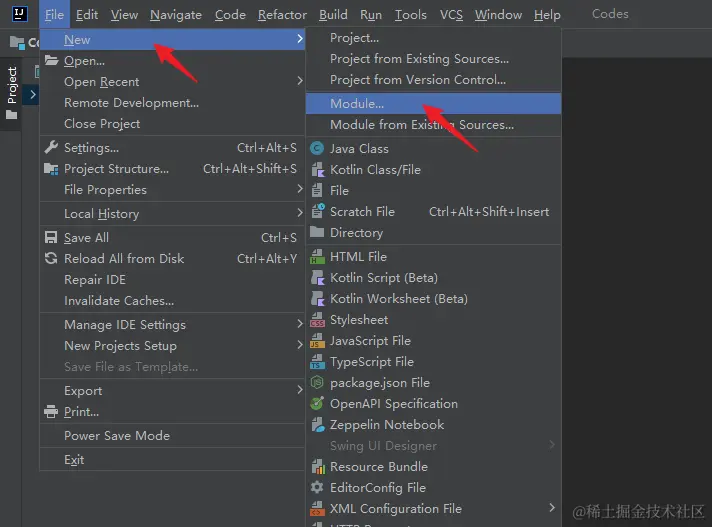Click the Print printer icon
Screen dimensions: 712x527
point(51,411)
